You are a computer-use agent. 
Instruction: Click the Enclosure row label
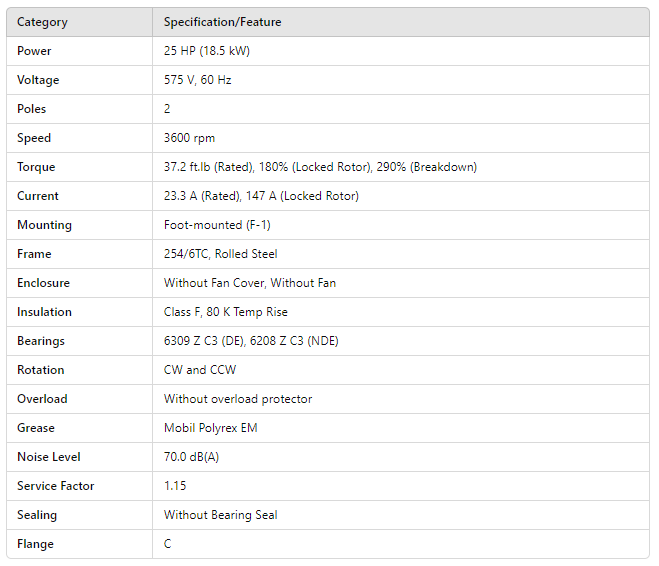pyautogui.click(x=43, y=283)
